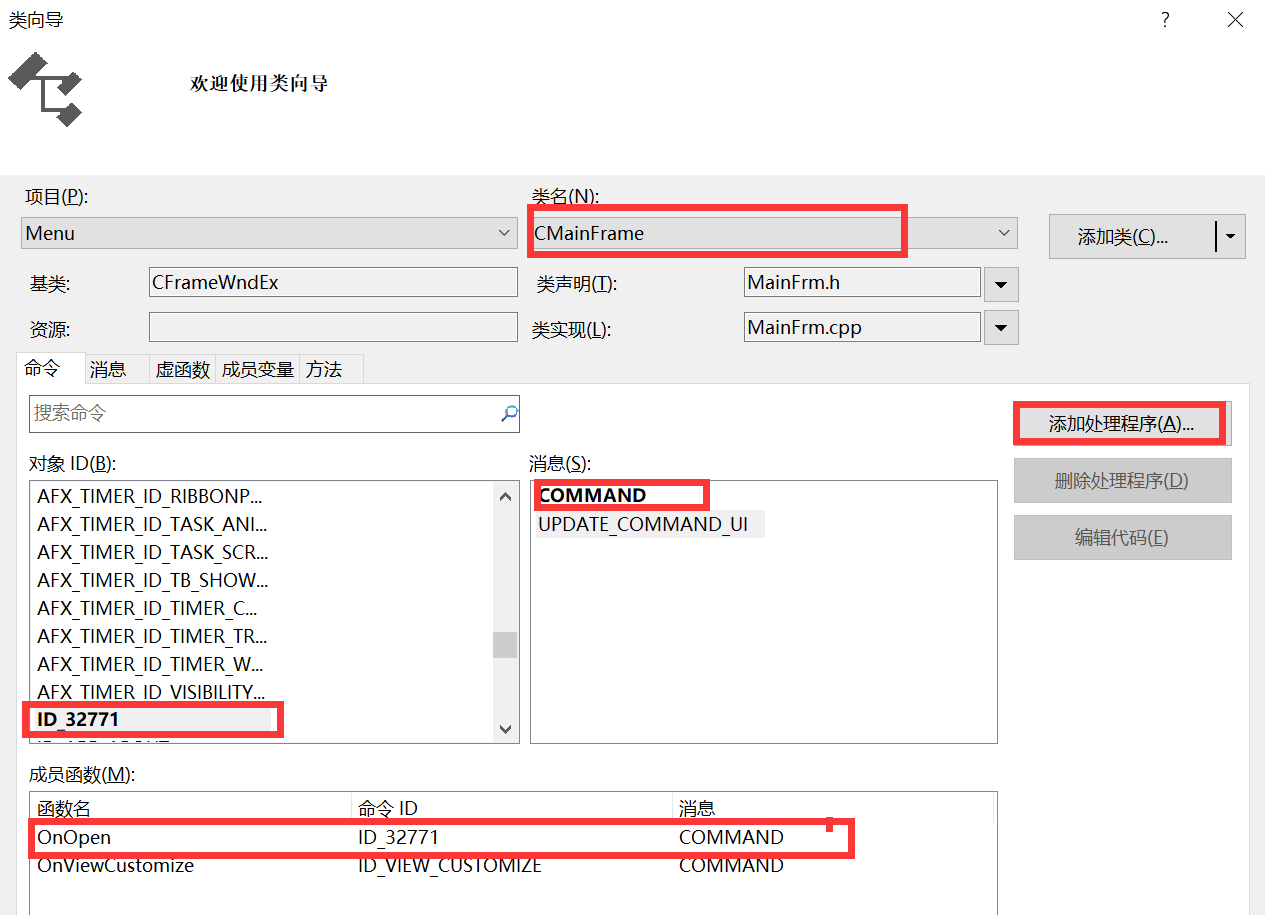Click the object ID list scrollbar thumb
The height and width of the screenshot is (915, 1265).
pyautogui.click(x=505, y=645)
